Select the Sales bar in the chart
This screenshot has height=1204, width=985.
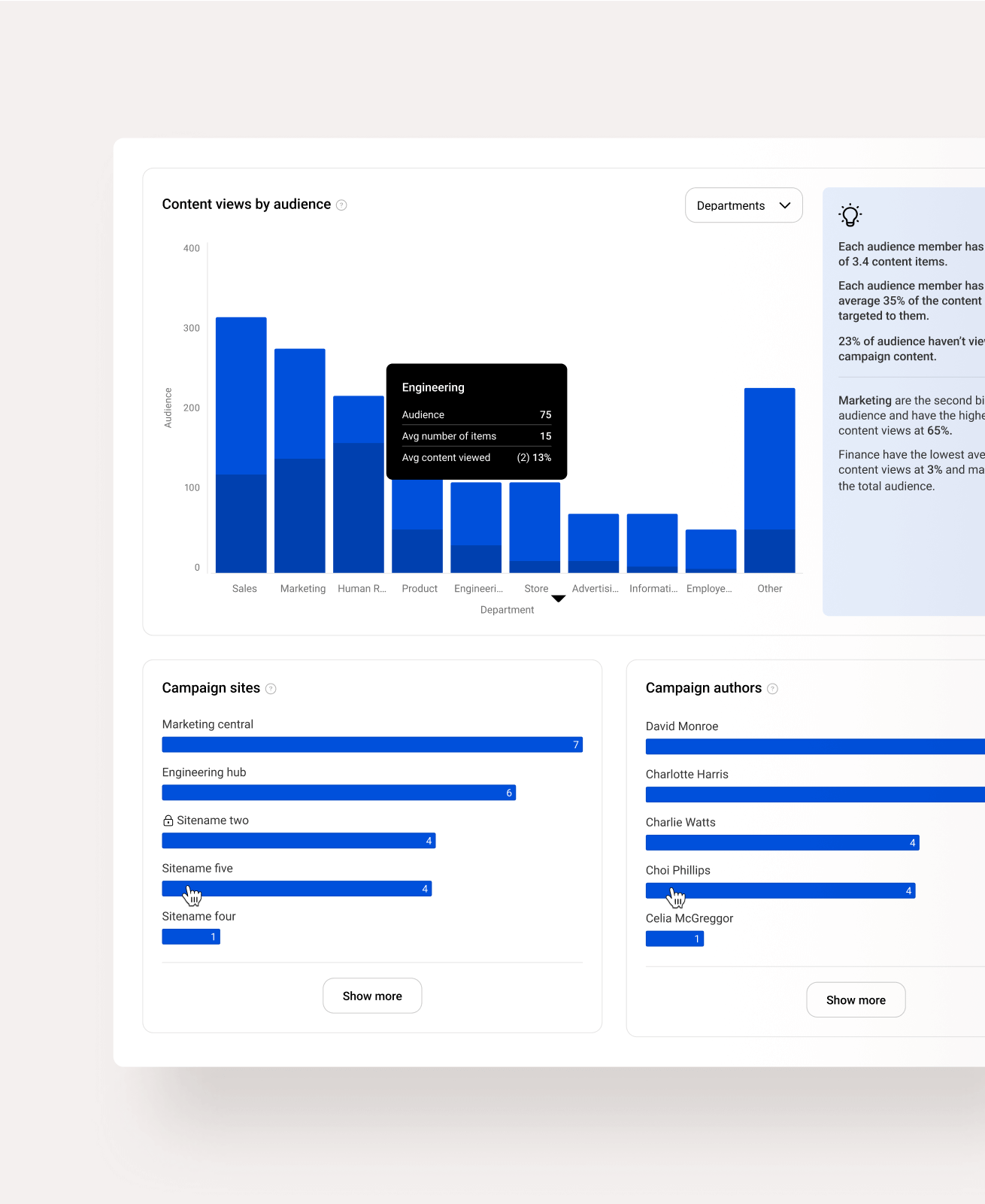click(x=241, y=444)
